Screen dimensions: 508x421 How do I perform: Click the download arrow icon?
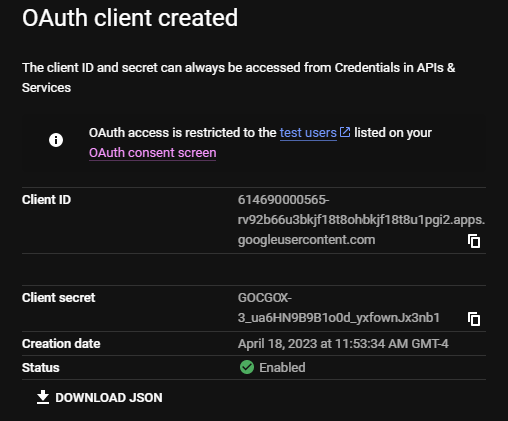pos(43,397)
